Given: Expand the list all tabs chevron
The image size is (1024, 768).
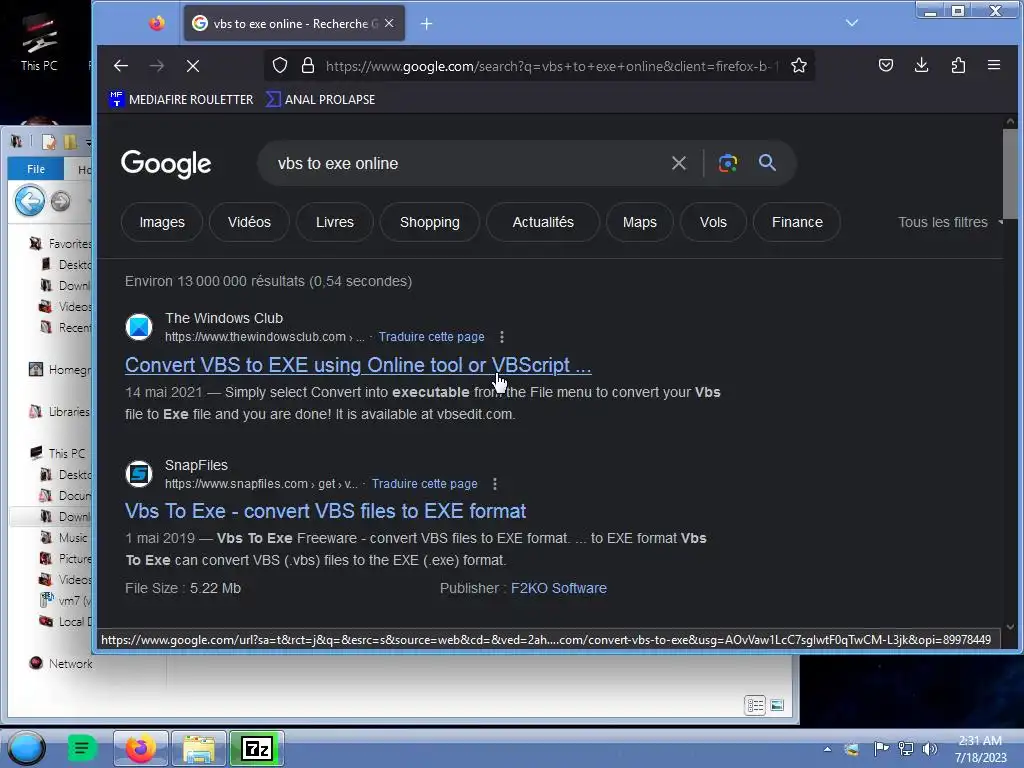Looking at the screenshot, I should [852, 23].
